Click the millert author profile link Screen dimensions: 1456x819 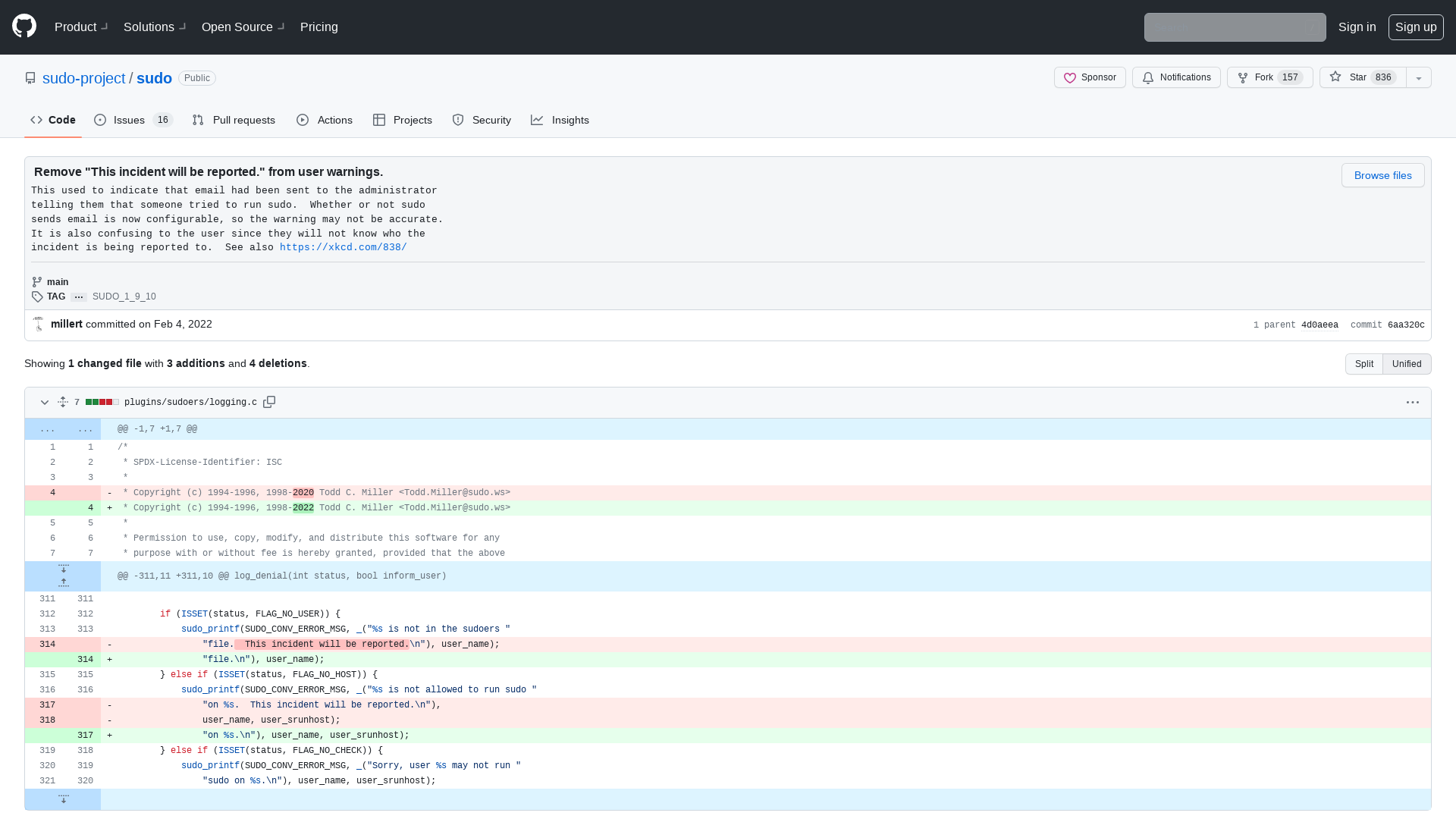(x=66, y=323)
